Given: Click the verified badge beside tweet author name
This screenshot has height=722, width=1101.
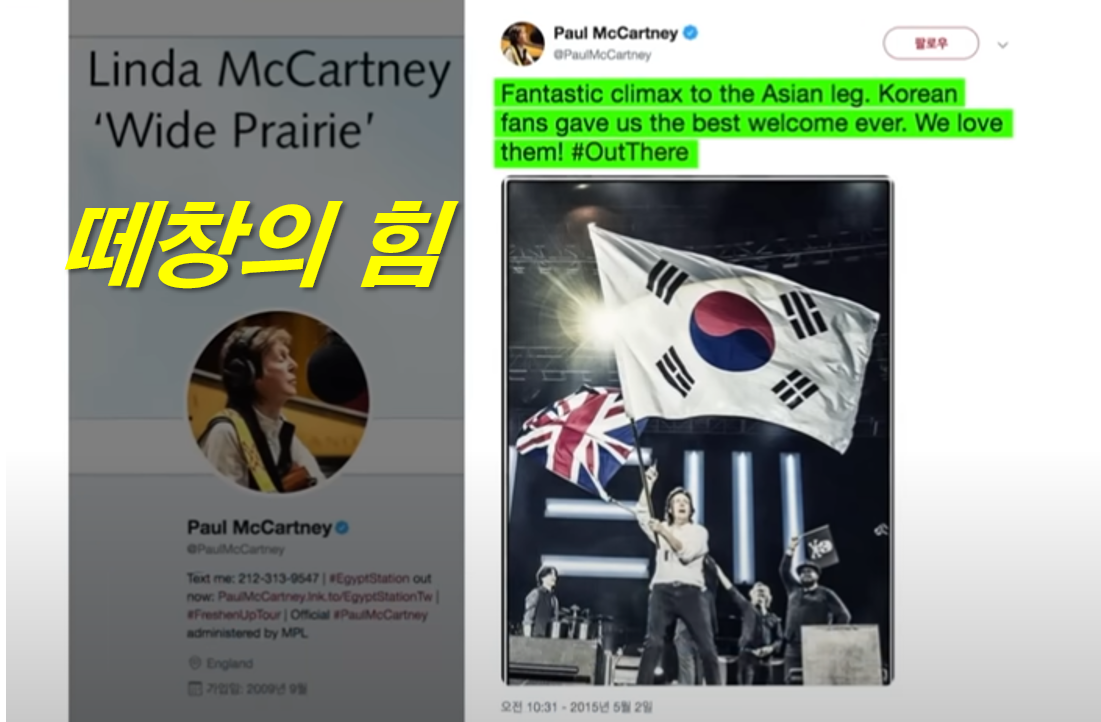Looking at the screenshot, I should pos(690,32).
